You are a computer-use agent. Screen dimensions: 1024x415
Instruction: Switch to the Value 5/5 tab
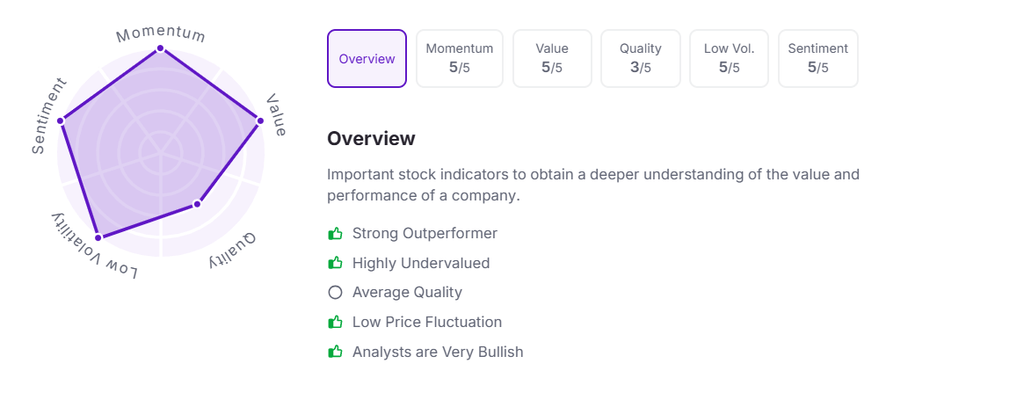coord(552,58)
